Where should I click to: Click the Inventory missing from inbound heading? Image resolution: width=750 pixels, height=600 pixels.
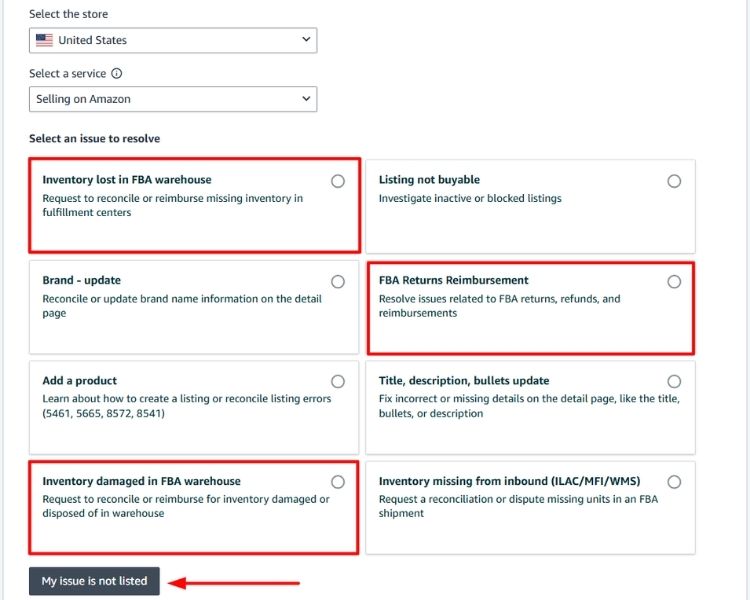pyautogui.click(x=509, y=481)
